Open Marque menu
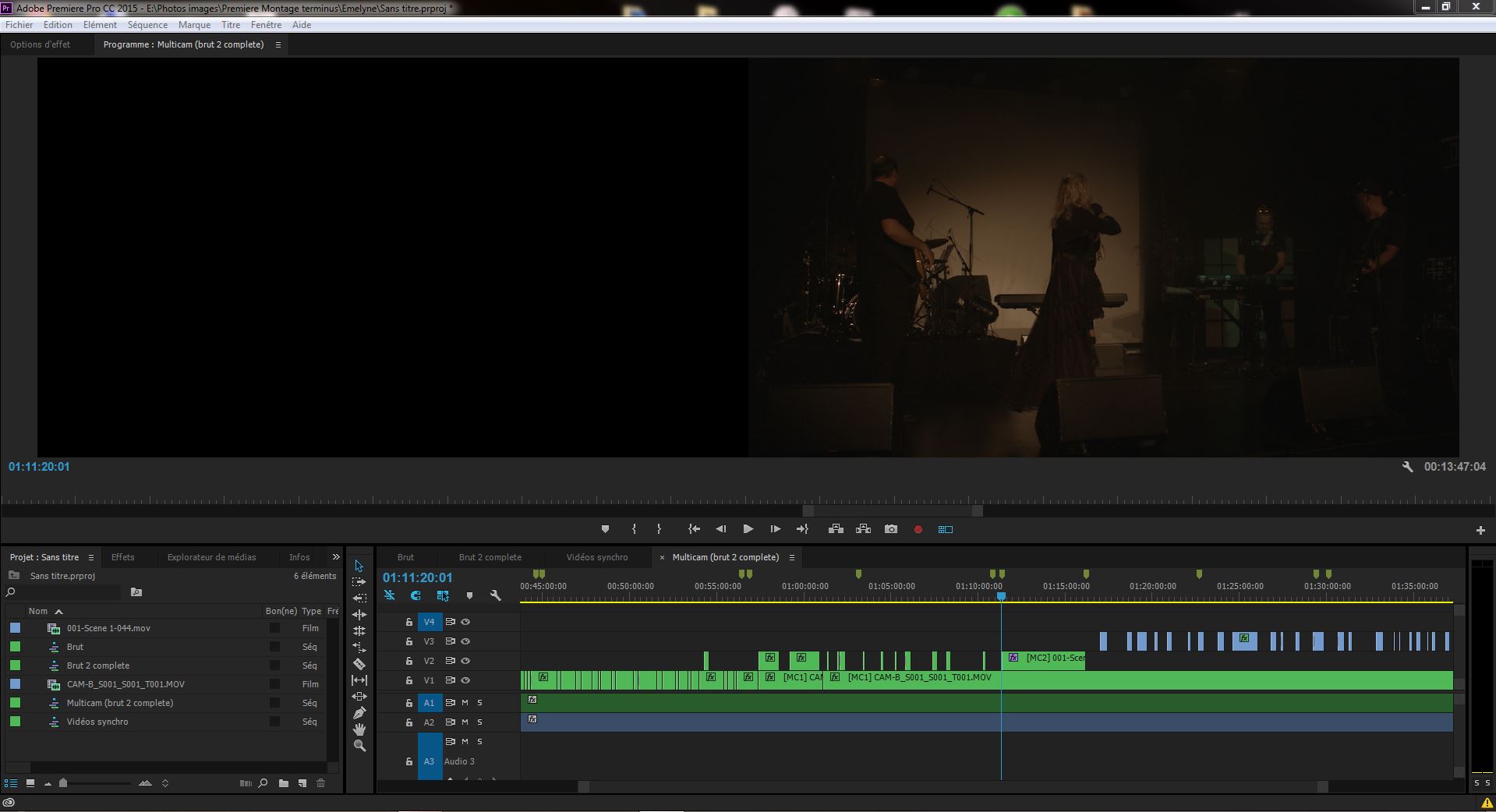Screen dimensions: 1496x812 coord(194,25)
